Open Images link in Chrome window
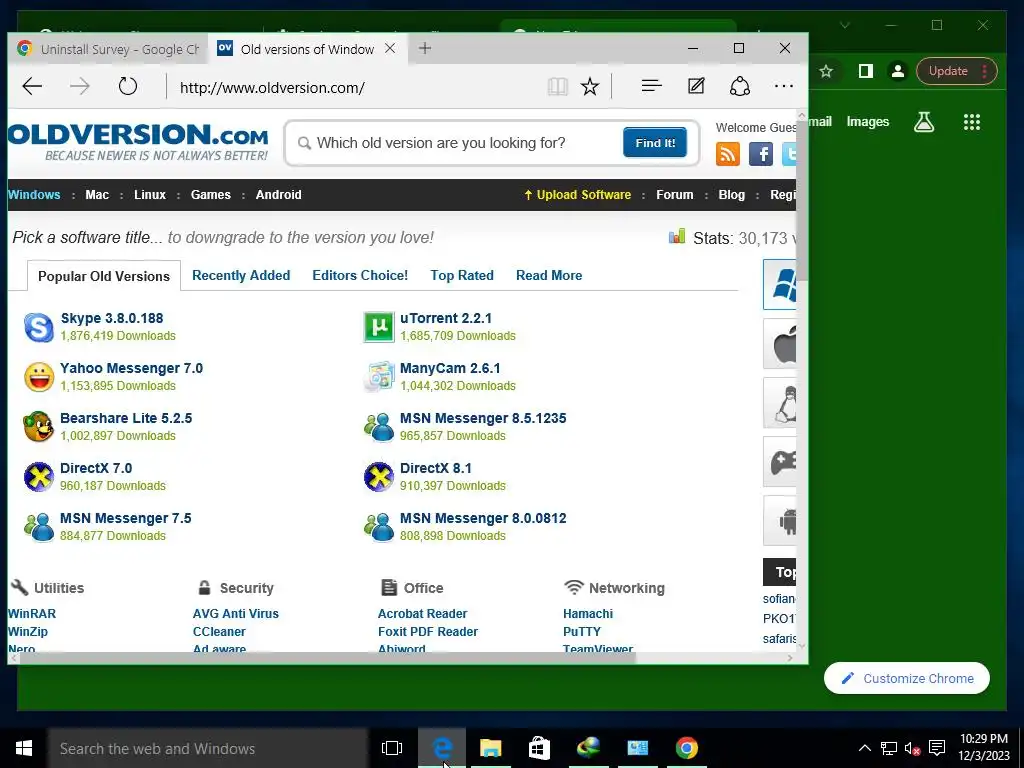This screenshot has width=1024, height=768. [x=867, y=121]
